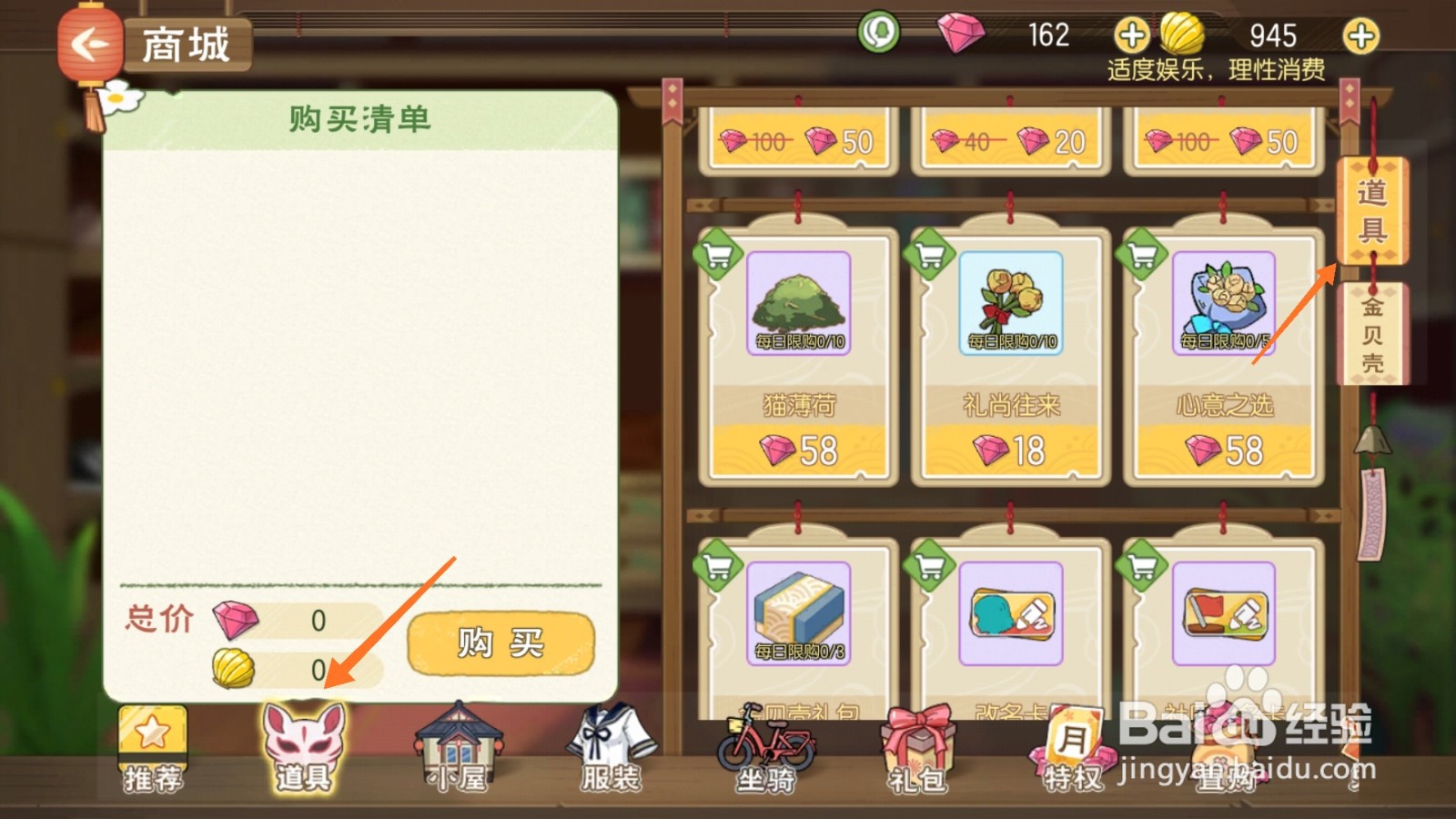Add 心意之选 bouquet to the cart
The height and width of the screenshot is (819, 1456).
tap(1142, 255)
